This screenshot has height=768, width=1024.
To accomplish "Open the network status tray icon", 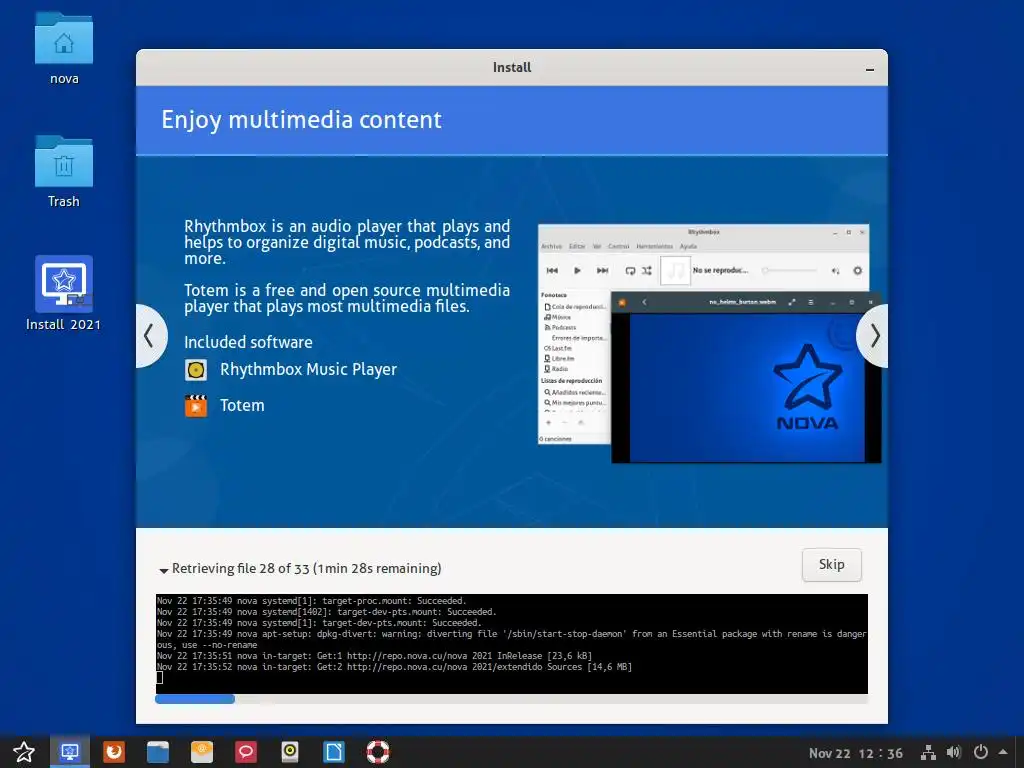I will 927,753.
